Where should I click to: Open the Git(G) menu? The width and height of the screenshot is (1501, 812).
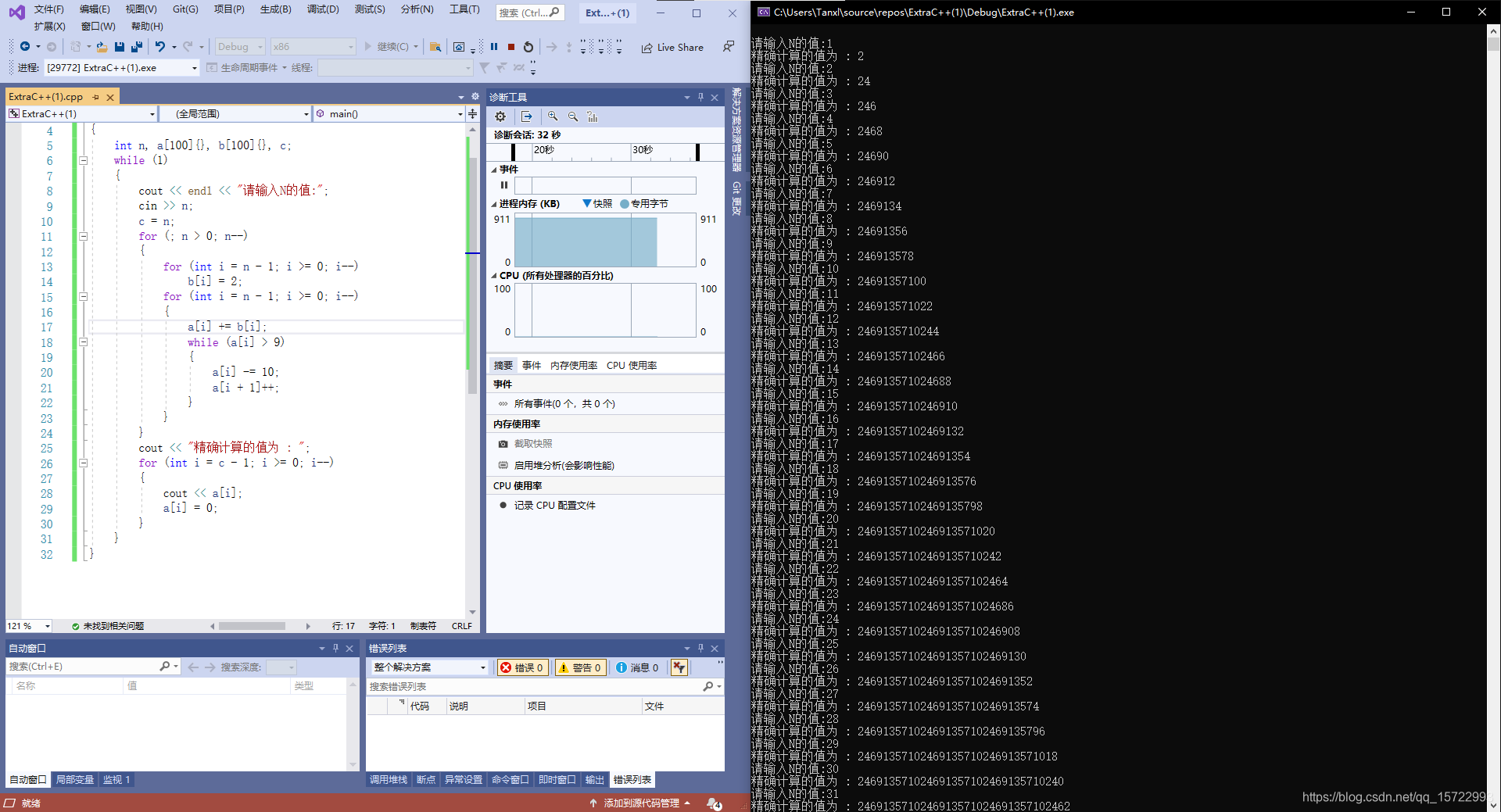click(185, 9)
